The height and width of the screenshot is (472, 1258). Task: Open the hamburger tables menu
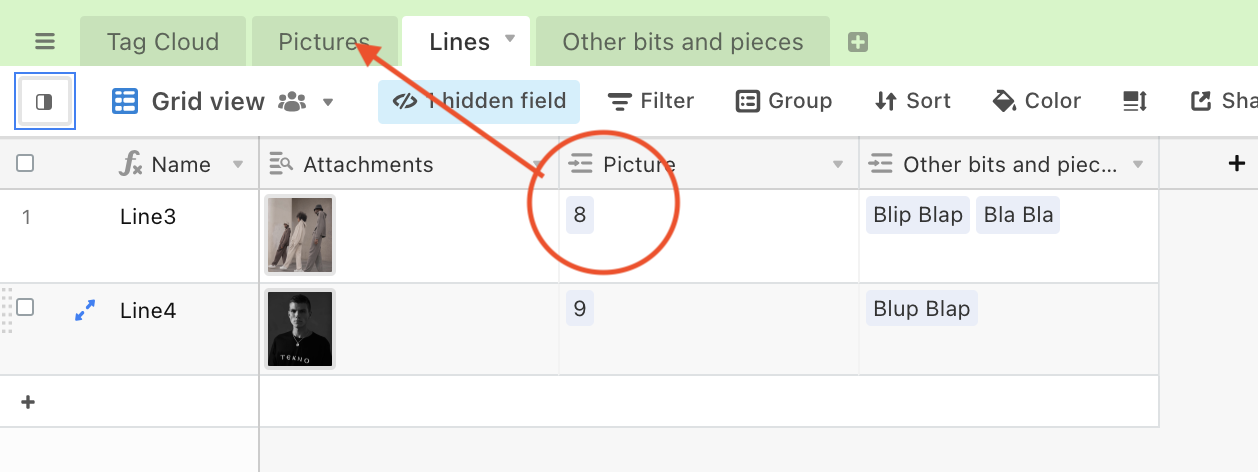click(x=45, y=42)
